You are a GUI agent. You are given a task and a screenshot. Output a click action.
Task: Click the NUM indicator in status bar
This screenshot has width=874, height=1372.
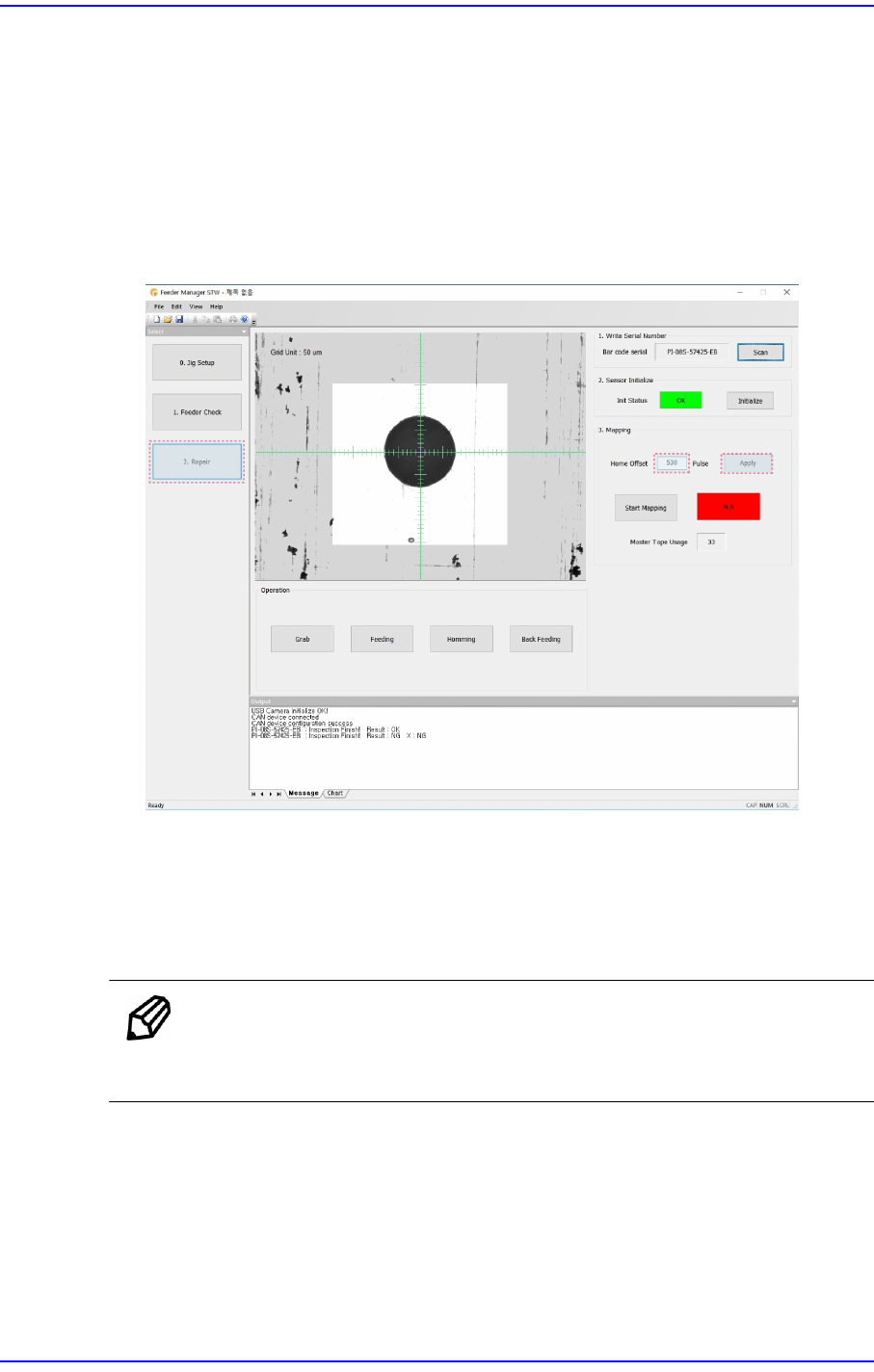pyautogui.click(x=766, y=805)
